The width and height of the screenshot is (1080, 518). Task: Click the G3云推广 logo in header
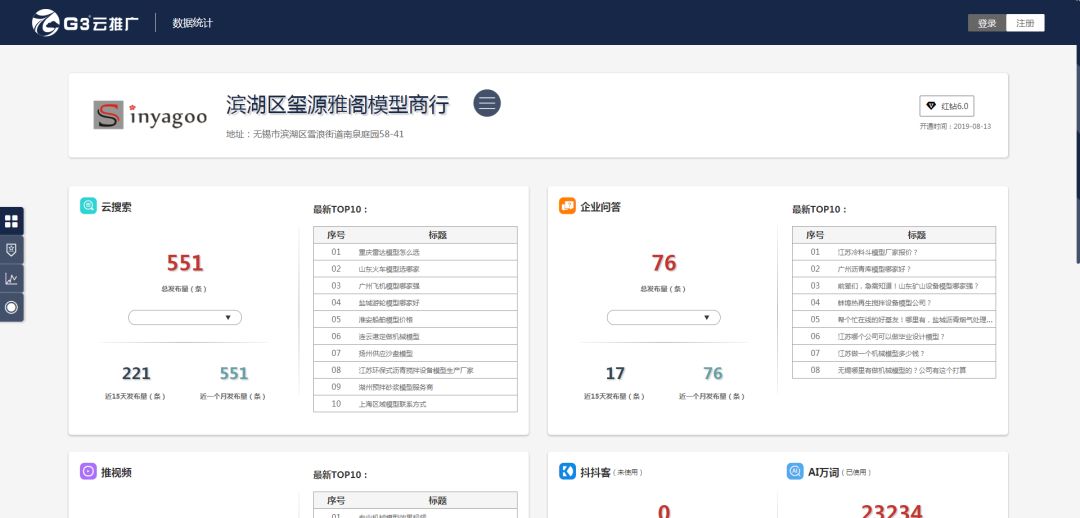85,23
